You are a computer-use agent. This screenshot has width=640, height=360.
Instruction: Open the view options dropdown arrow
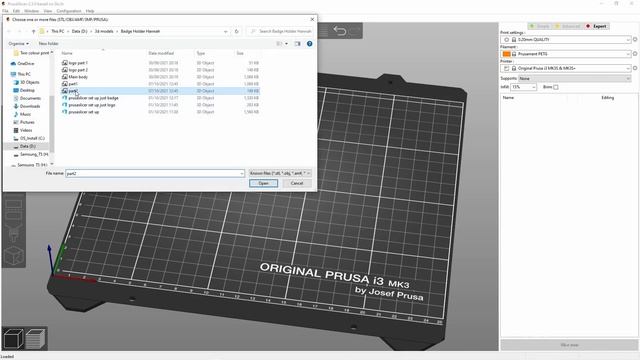coord(286,44)
